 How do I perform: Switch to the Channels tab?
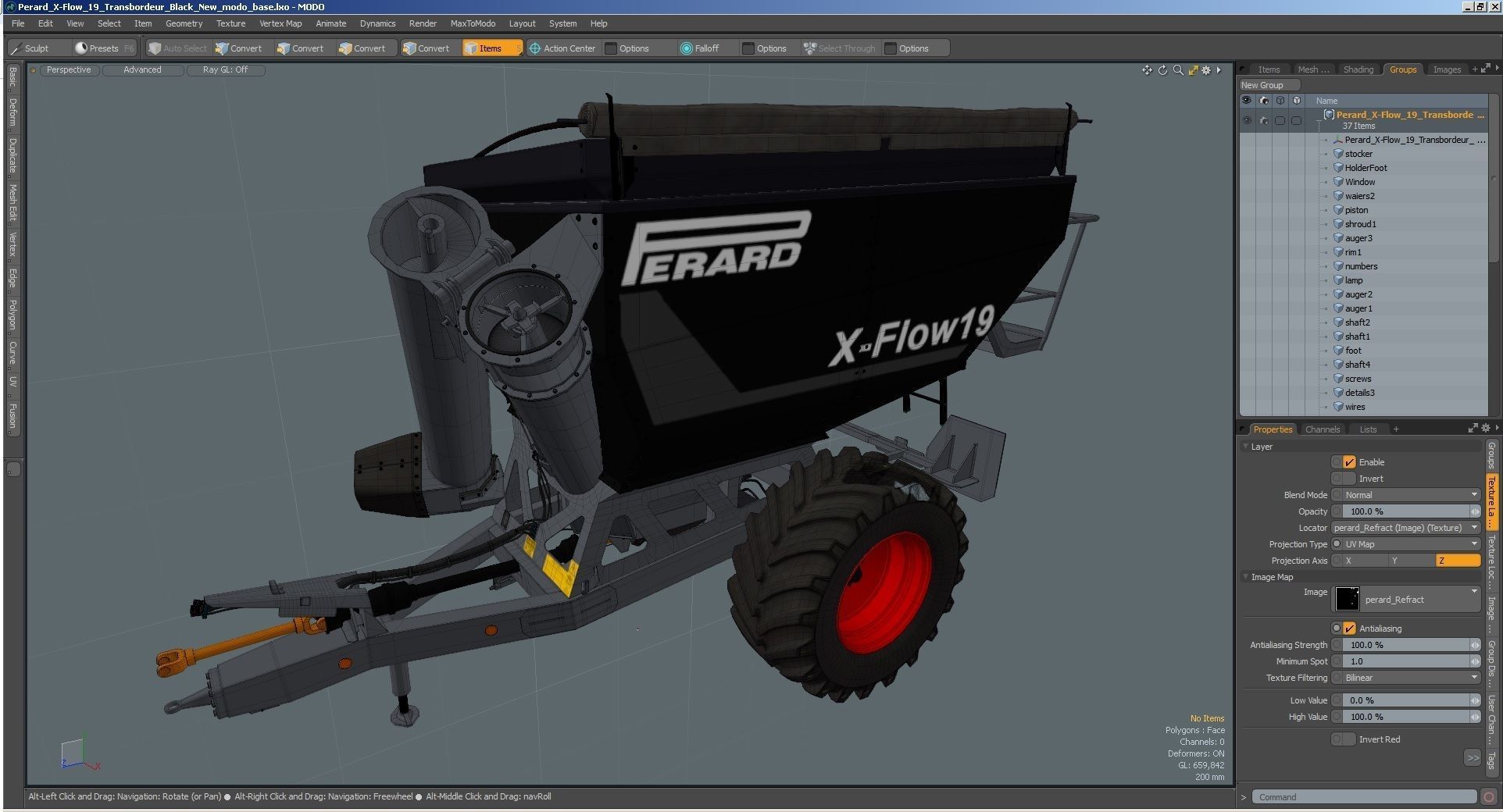point(1323,429)
